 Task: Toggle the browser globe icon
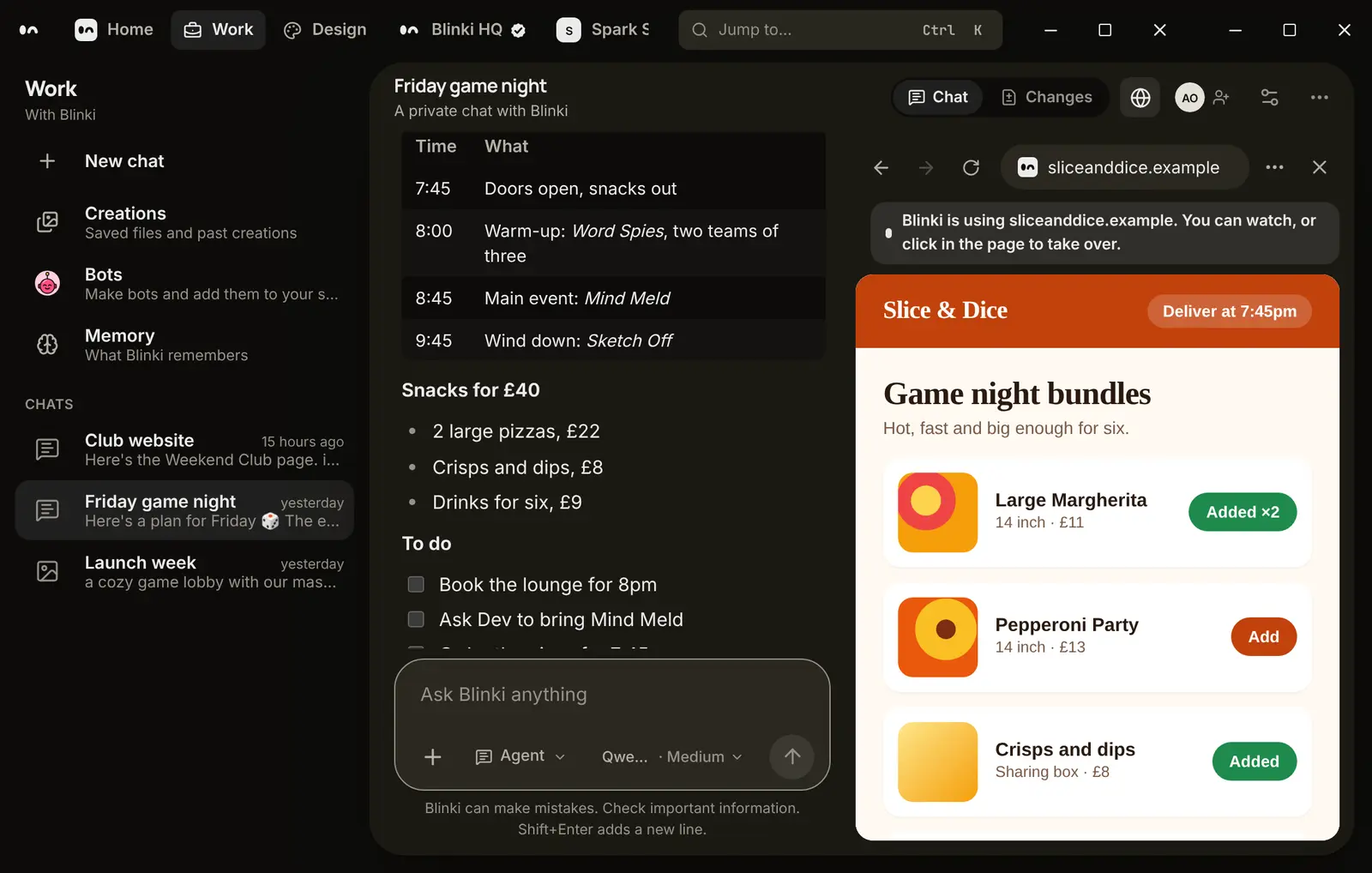[x=1140, y=98]
